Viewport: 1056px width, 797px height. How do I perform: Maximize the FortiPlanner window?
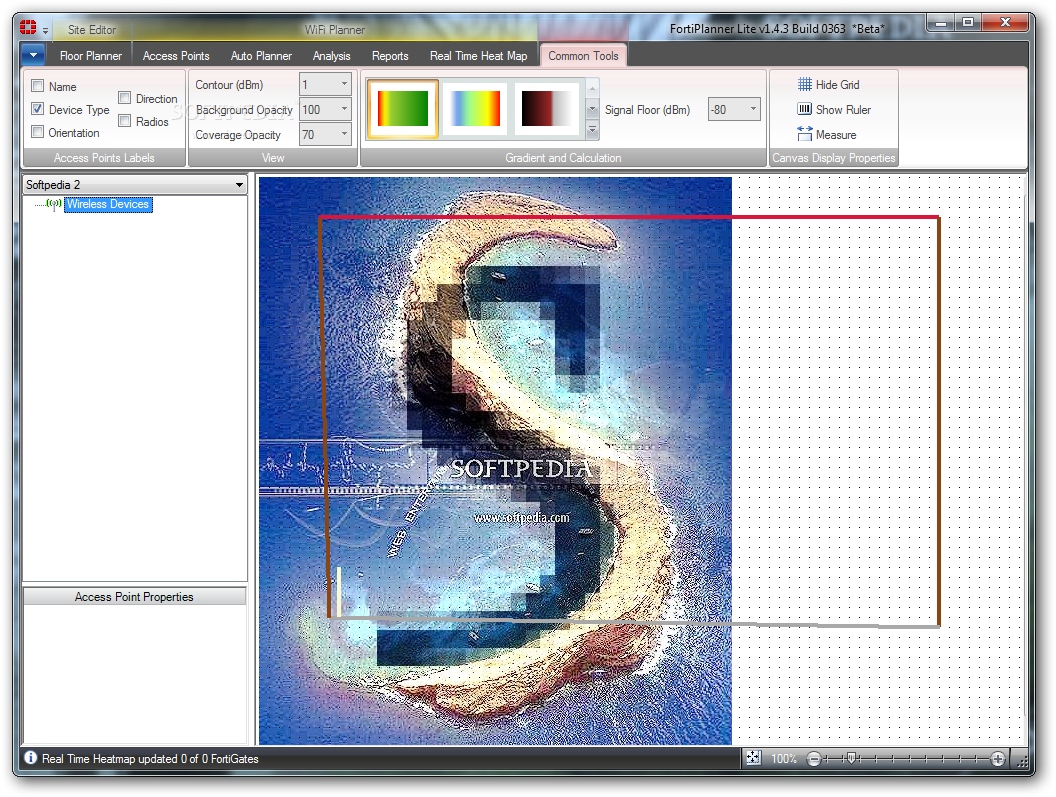coord(968,23)
